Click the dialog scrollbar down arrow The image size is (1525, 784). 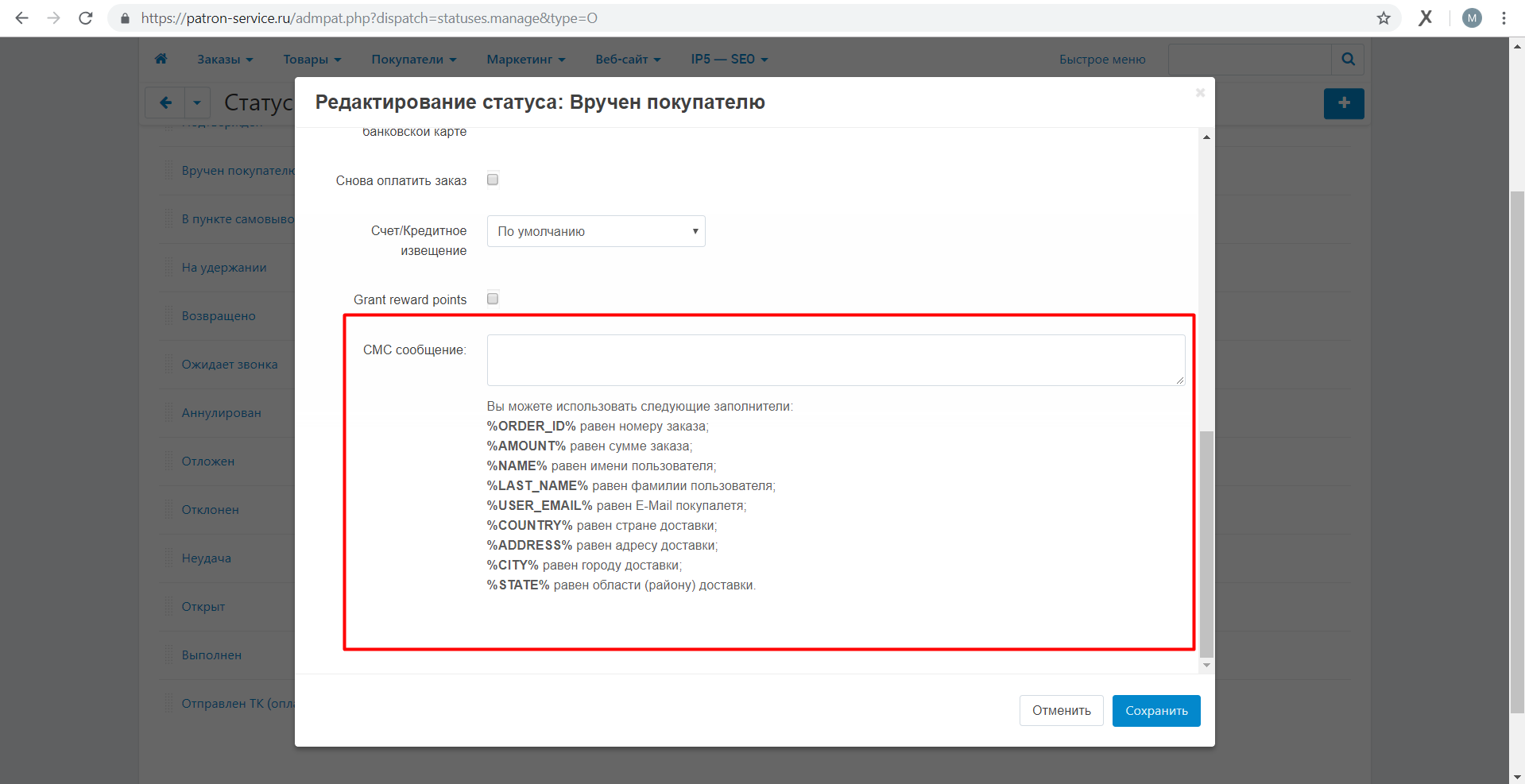coord(1206,665)
